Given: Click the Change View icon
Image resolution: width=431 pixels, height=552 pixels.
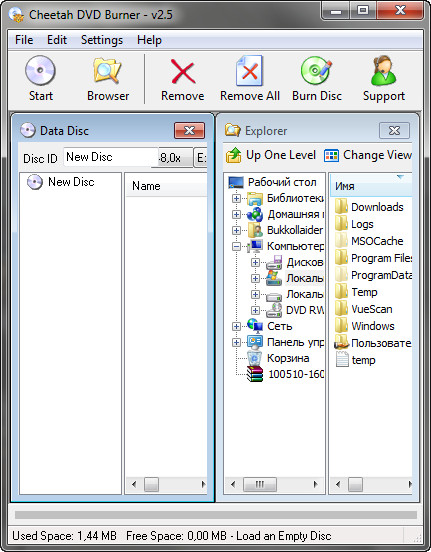Looking at the screenshot, I should (x=331, y=155).
